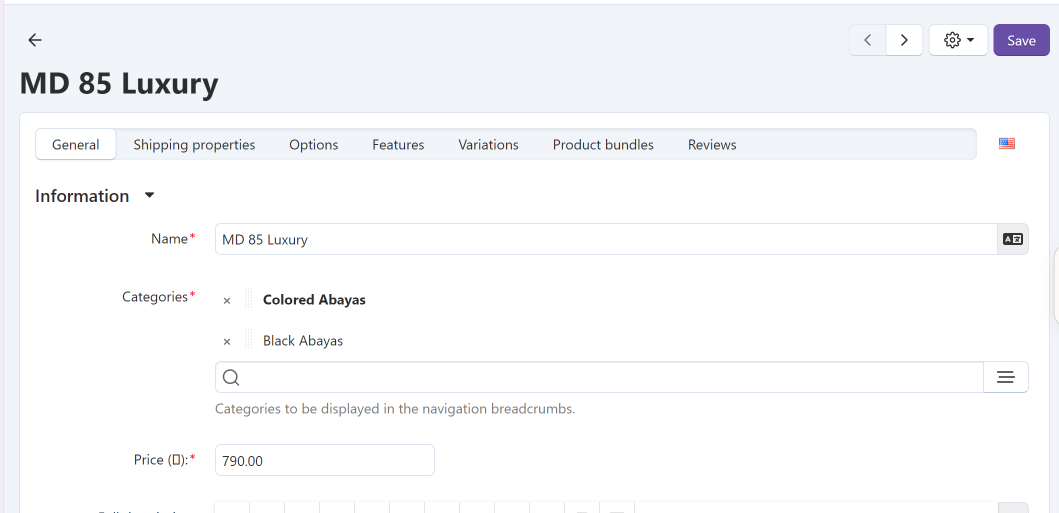The image size is (1059, 513).
Task: Click the category search magnifier icon
Action: tap(231, 377)
